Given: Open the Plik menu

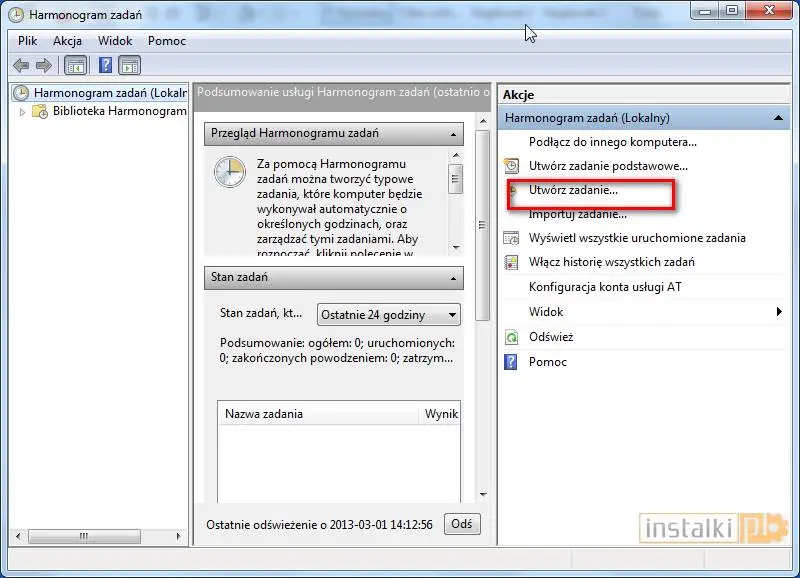Looking at the screenshot, I should pos(27,41).
